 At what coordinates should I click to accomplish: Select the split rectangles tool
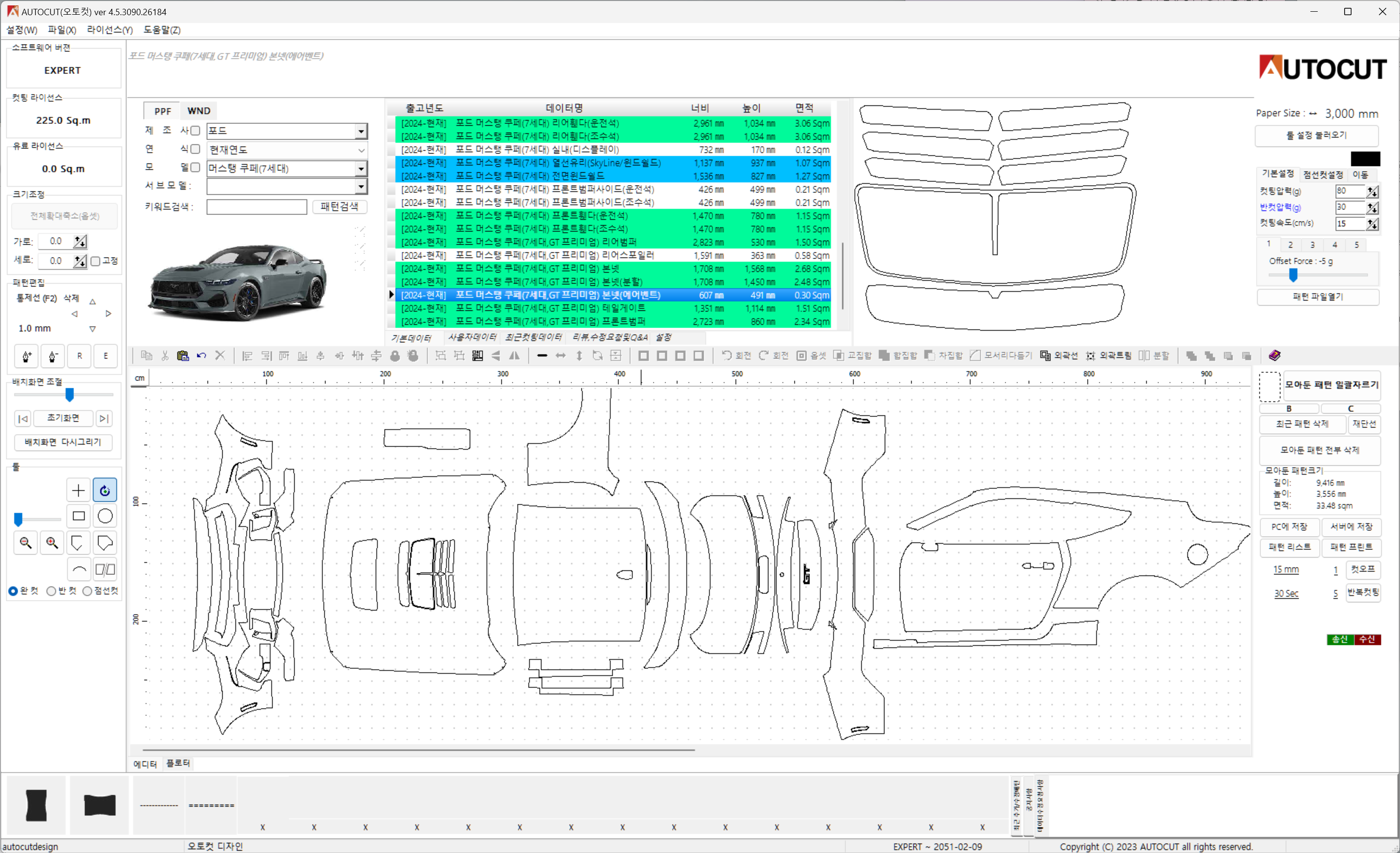click(x=105, y=569)
